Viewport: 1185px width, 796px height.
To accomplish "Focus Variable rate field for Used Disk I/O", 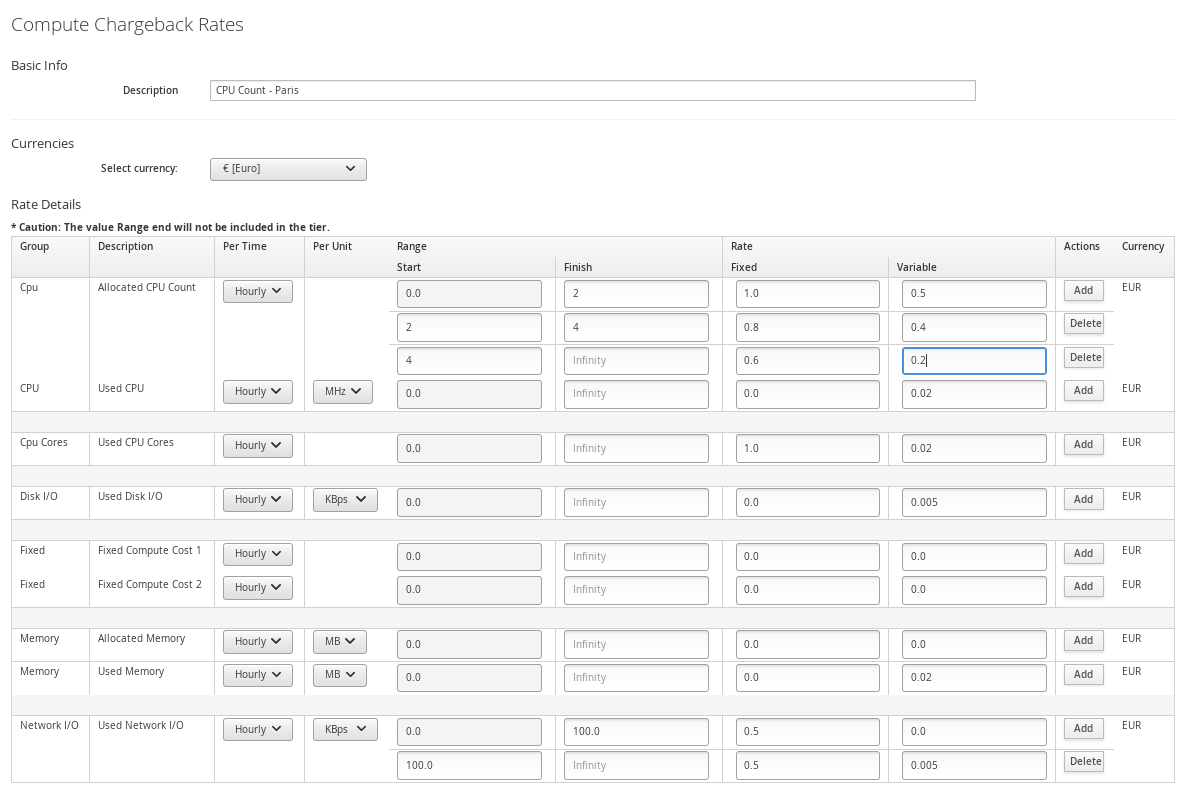I will pos(974,502).
